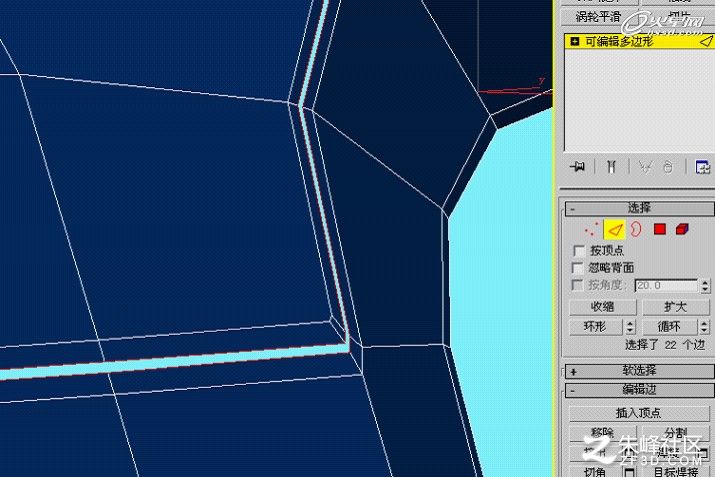Click the 收缩 shrink selection button
715x477 pixels.
pos(602,307)
